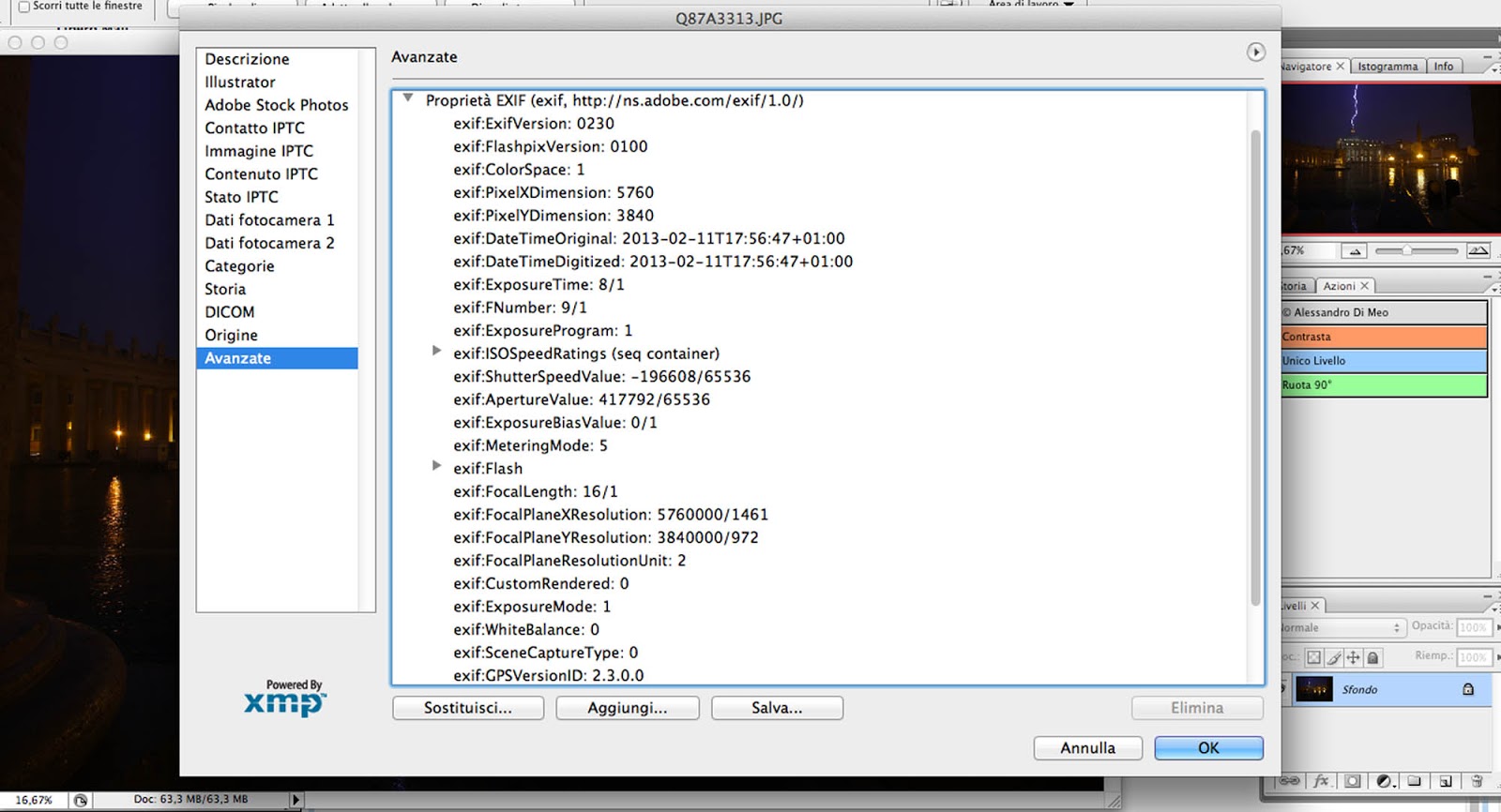Click the status bar preview icon beside zoom
This screenshot has height=812, width=1501.
coord(81,801)
